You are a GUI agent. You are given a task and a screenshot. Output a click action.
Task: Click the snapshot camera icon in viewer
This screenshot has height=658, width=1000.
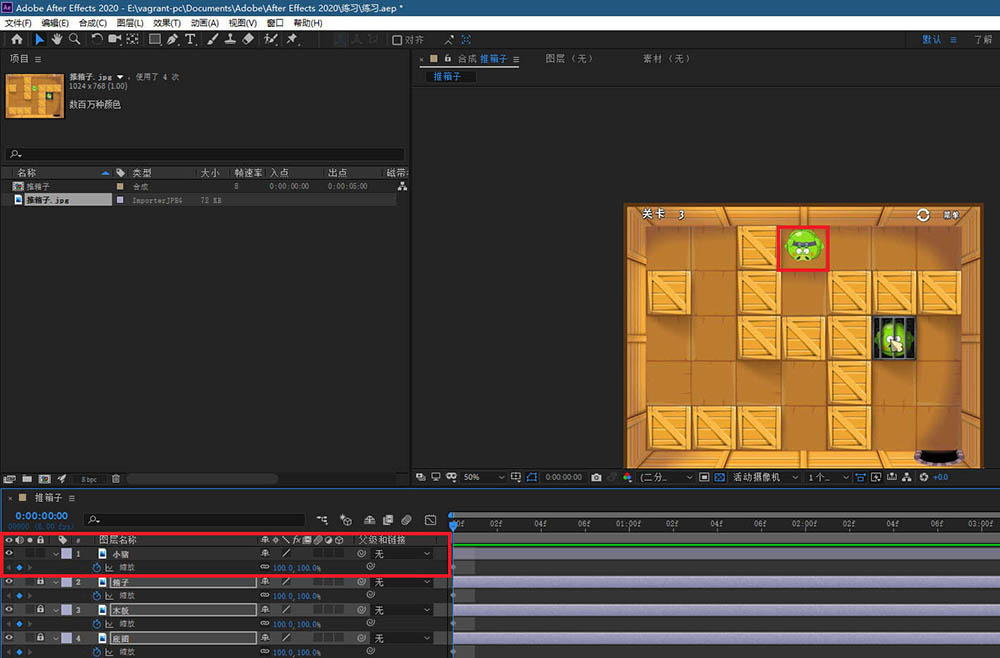(596, 477)
